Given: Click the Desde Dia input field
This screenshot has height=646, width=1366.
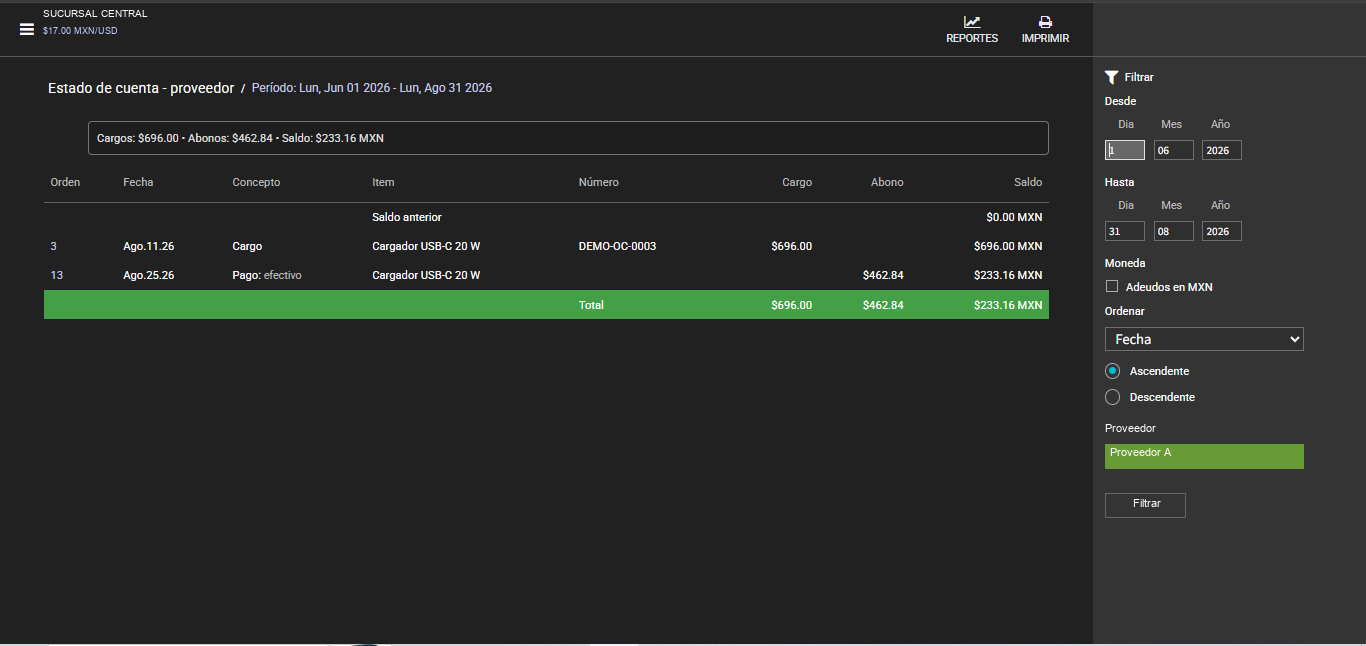Looking at the screenshot, I should (1125, 150).
